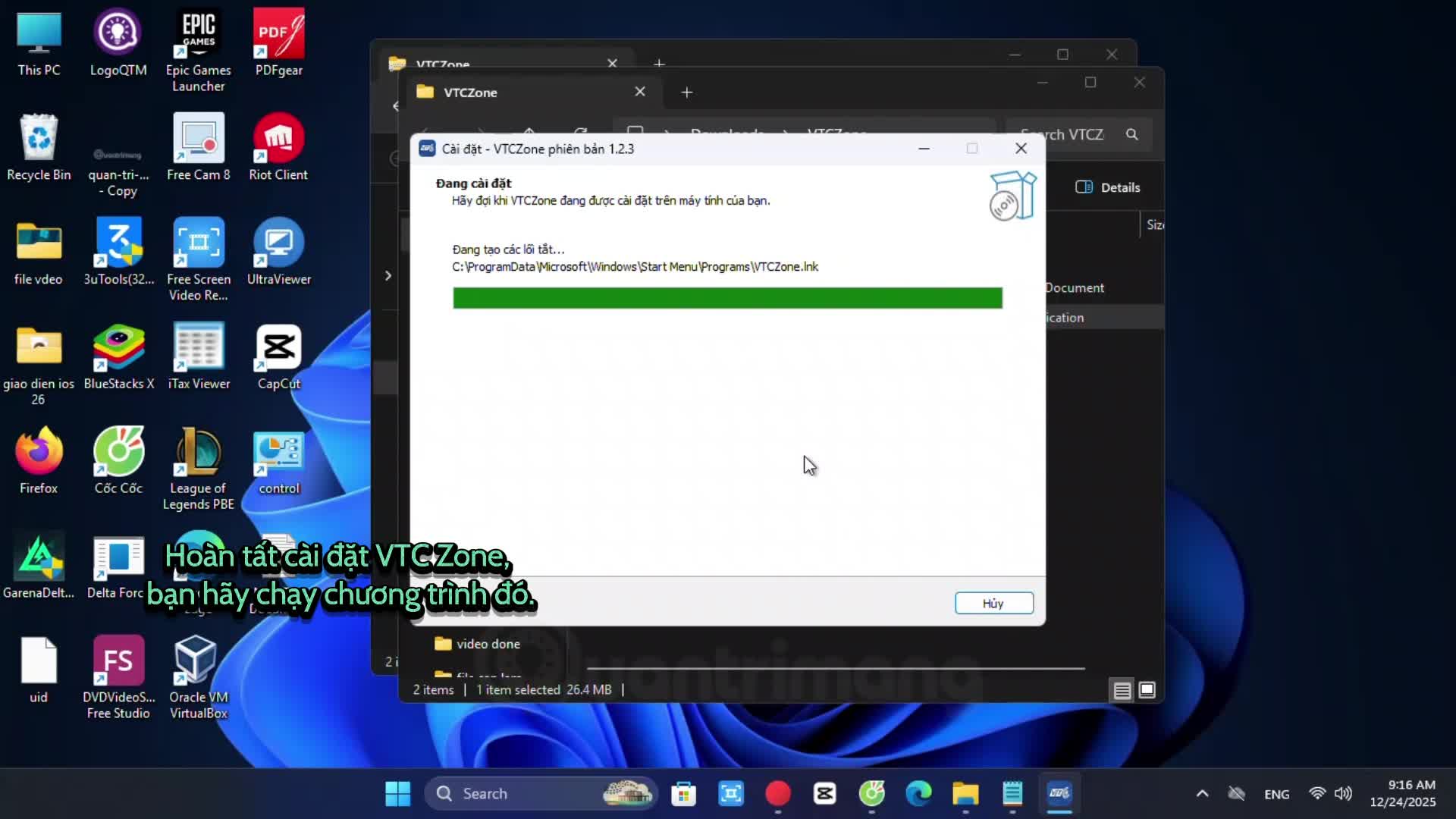Add a new tab in front Explorer window
Viewport: 1456px width, 819px height.
point(686,93)
